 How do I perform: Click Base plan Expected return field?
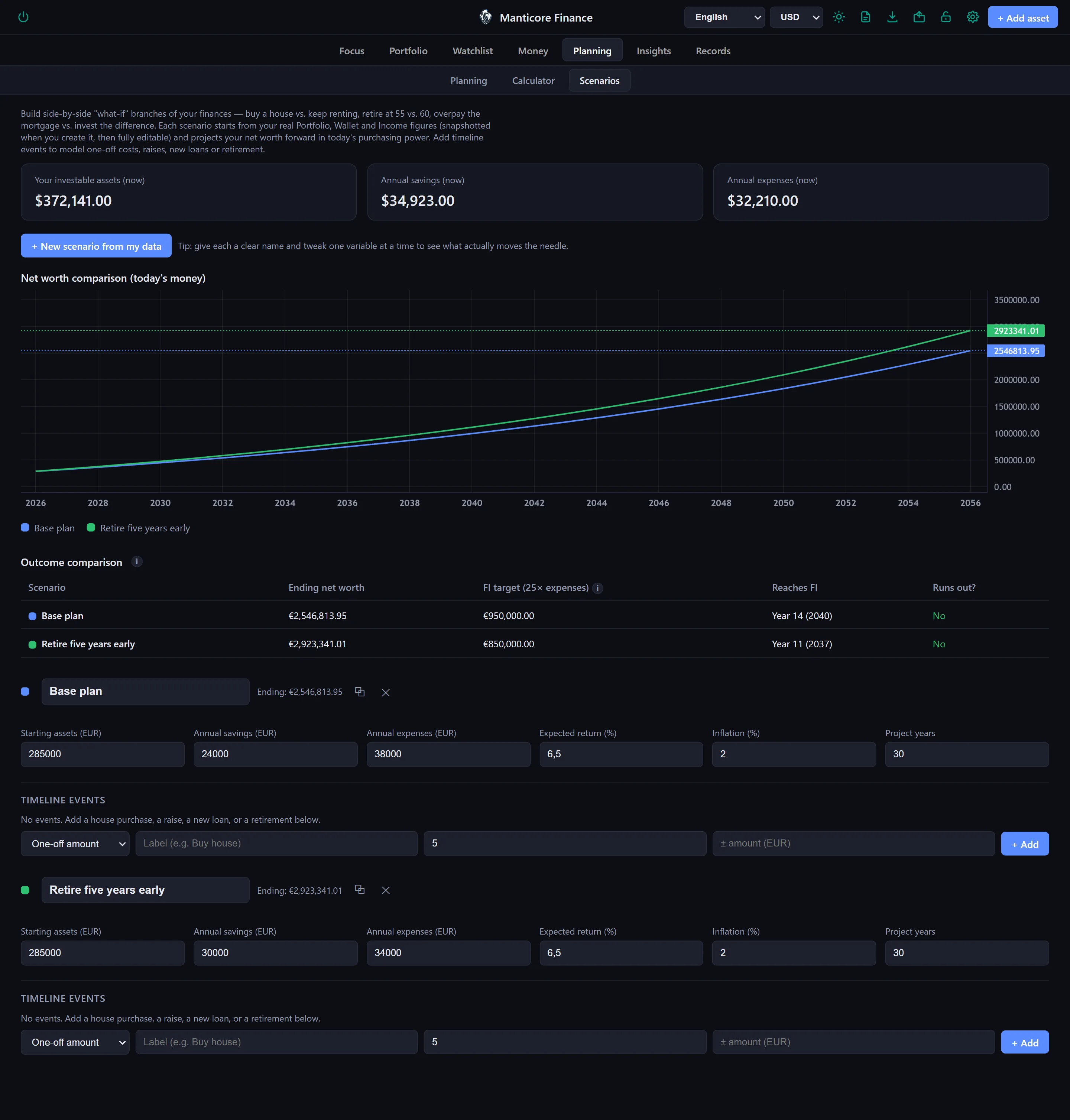point(621,754)
